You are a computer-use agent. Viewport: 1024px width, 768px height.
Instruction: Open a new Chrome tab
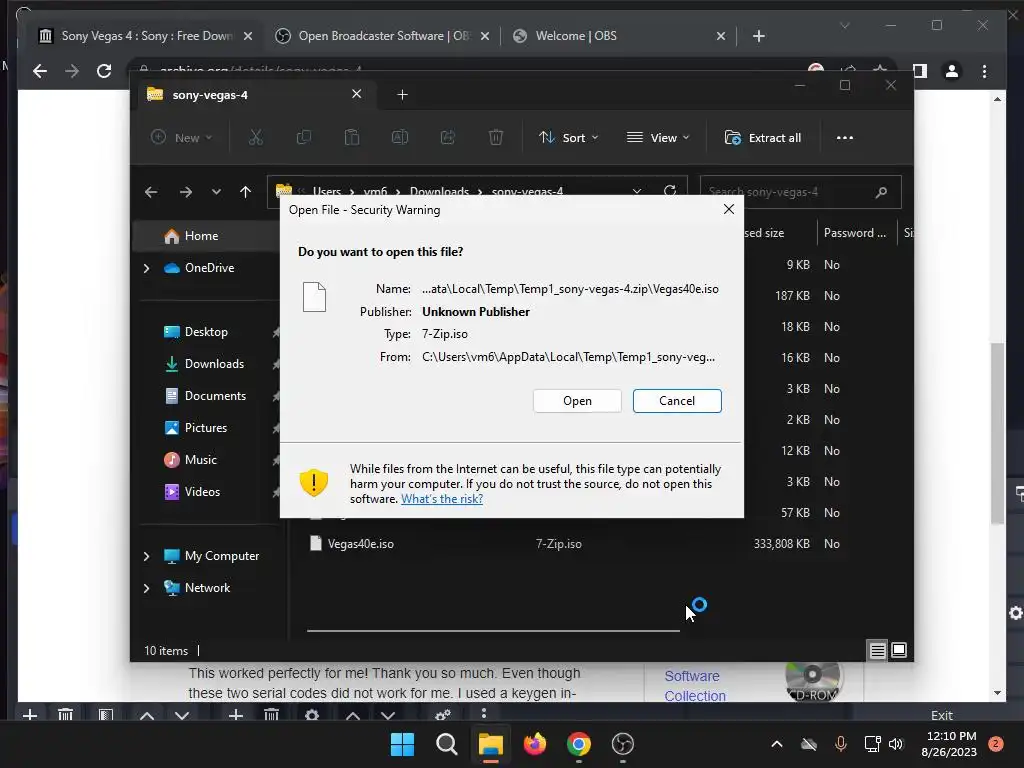coord(758,36)
